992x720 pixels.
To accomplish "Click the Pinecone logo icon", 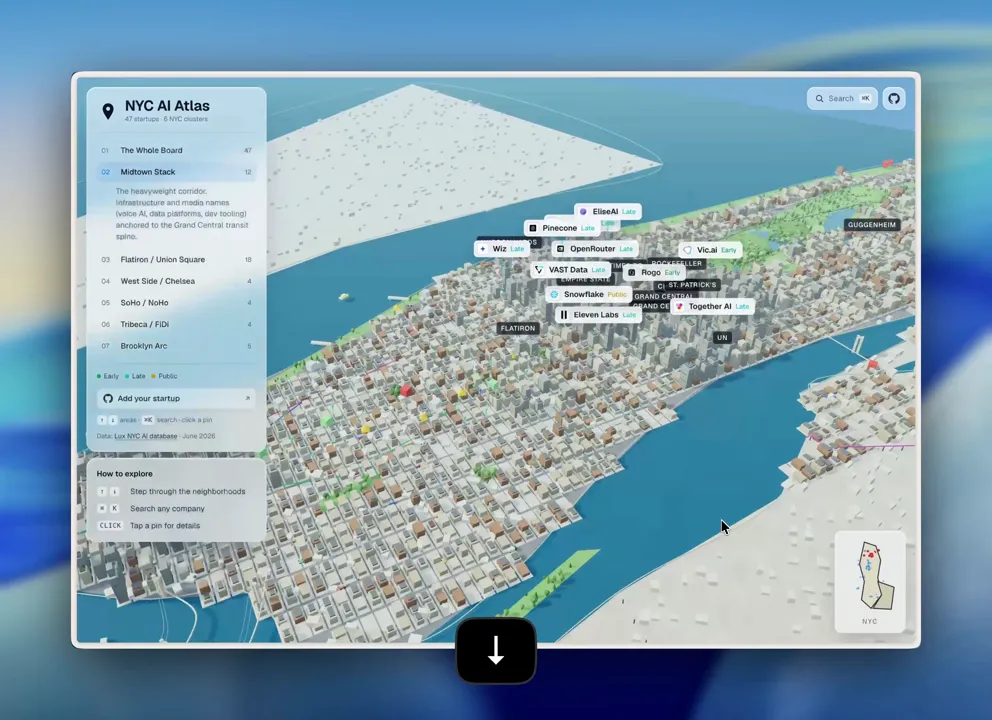I will click(533, 228).
